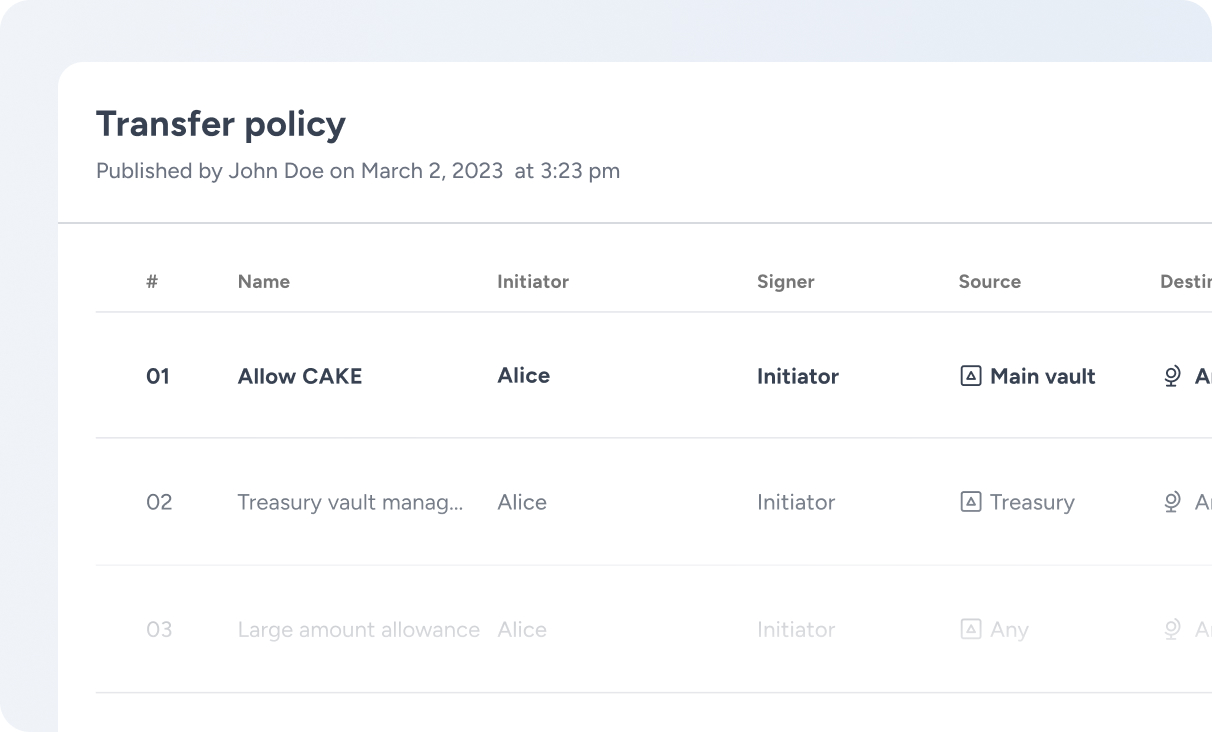
Task: Open the Large amount allowance rule
Action: click(x=359, y=629)
